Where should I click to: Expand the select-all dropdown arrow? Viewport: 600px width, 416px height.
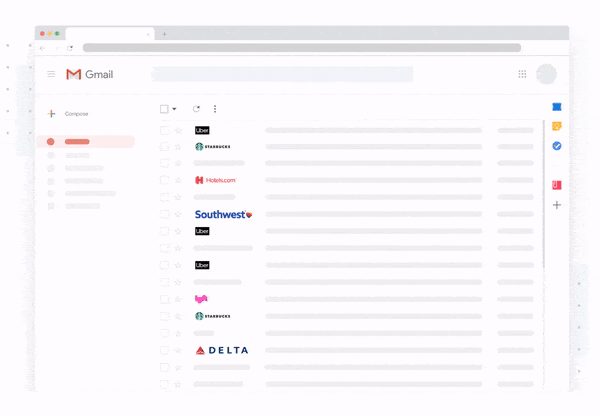174,109
